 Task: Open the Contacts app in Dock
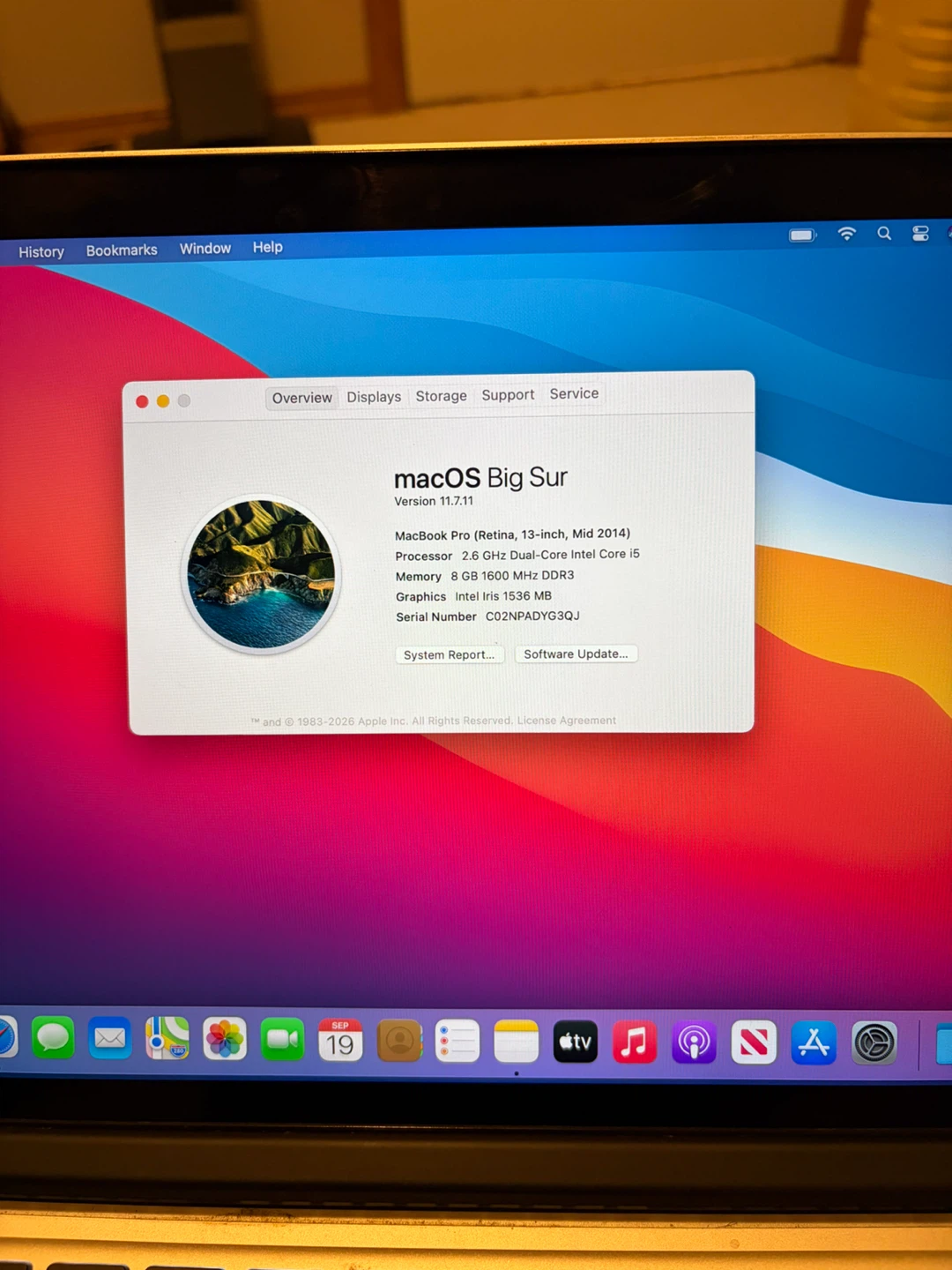[x=399, y=1042]
